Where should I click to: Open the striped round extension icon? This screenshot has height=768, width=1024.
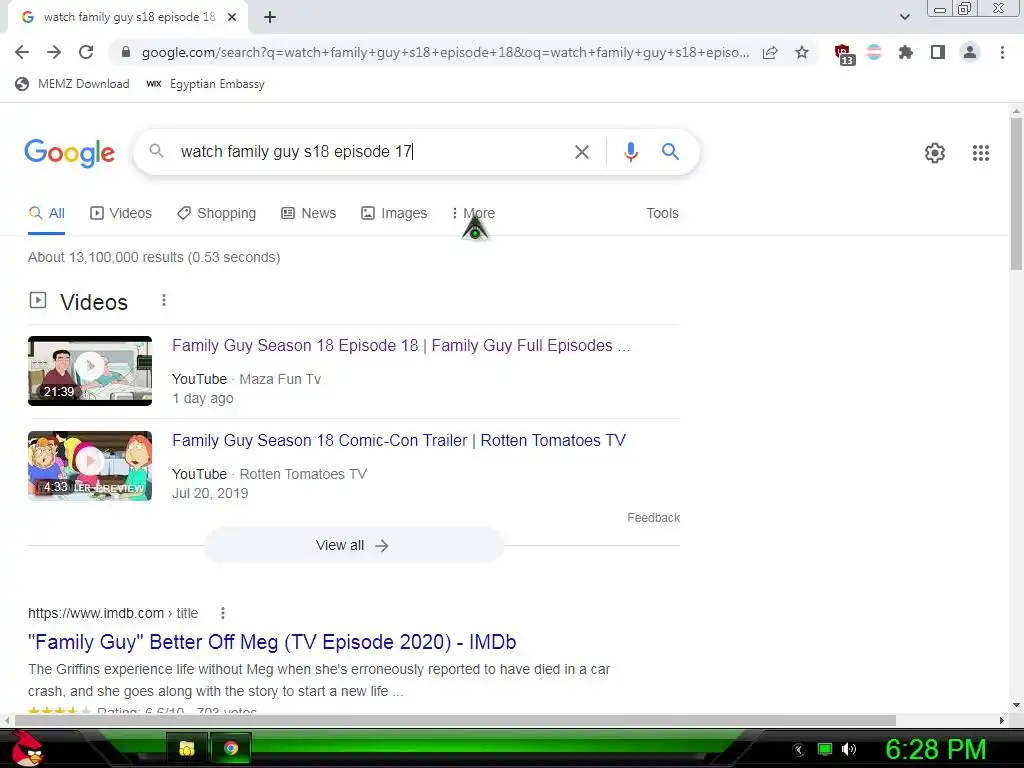[874, 52]
